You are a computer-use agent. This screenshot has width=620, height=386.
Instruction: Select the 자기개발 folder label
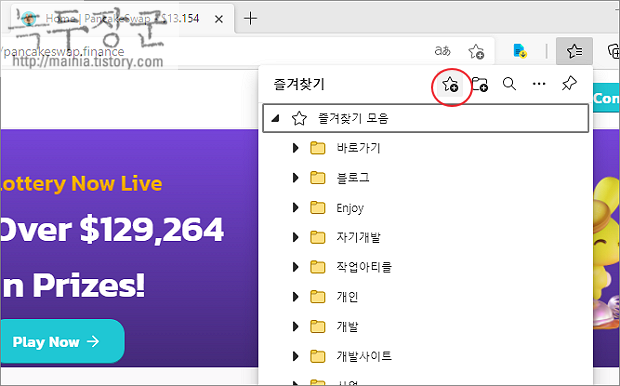click(x=358, y=237)
